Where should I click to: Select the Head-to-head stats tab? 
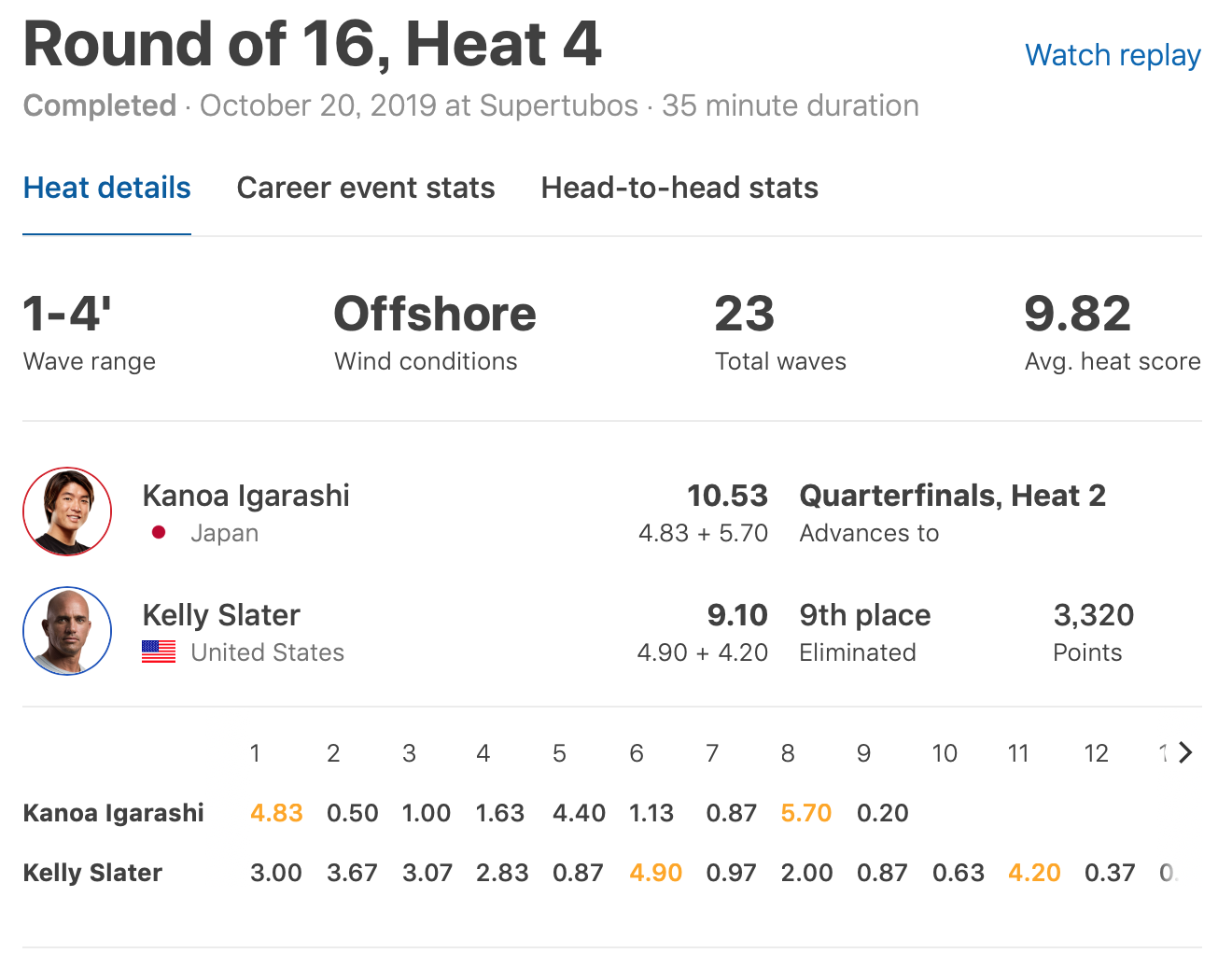(679, 188)
